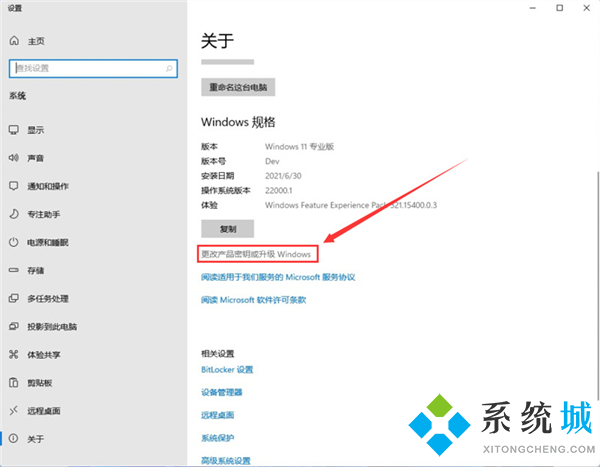Open 设备管理器 link
Image resolution: width=600 pixels, height=467 pixels.
pos(222,392)
